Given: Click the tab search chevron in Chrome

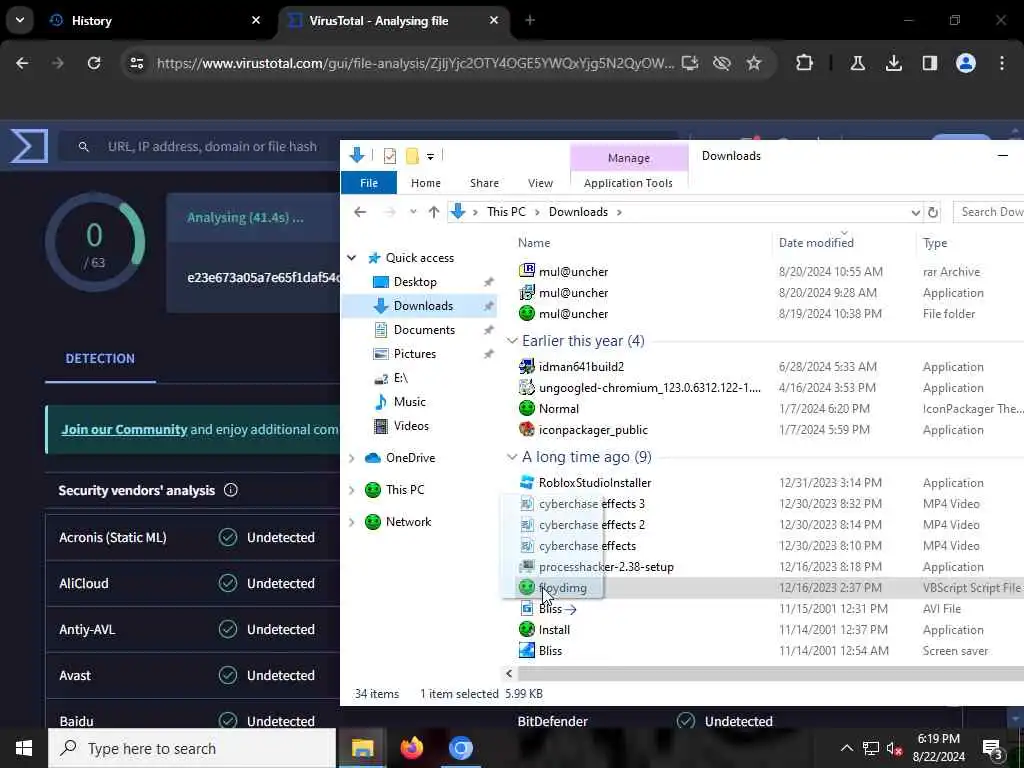Looking at the screenshot, I should click(20, 20).
